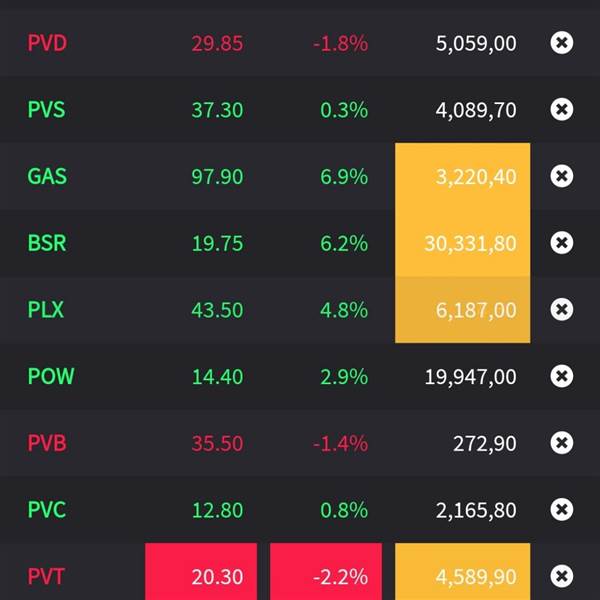Remove PVS row with X icon
Viewport: 600px width, 600px height.
pyautogui.click(x=562, y=110)
